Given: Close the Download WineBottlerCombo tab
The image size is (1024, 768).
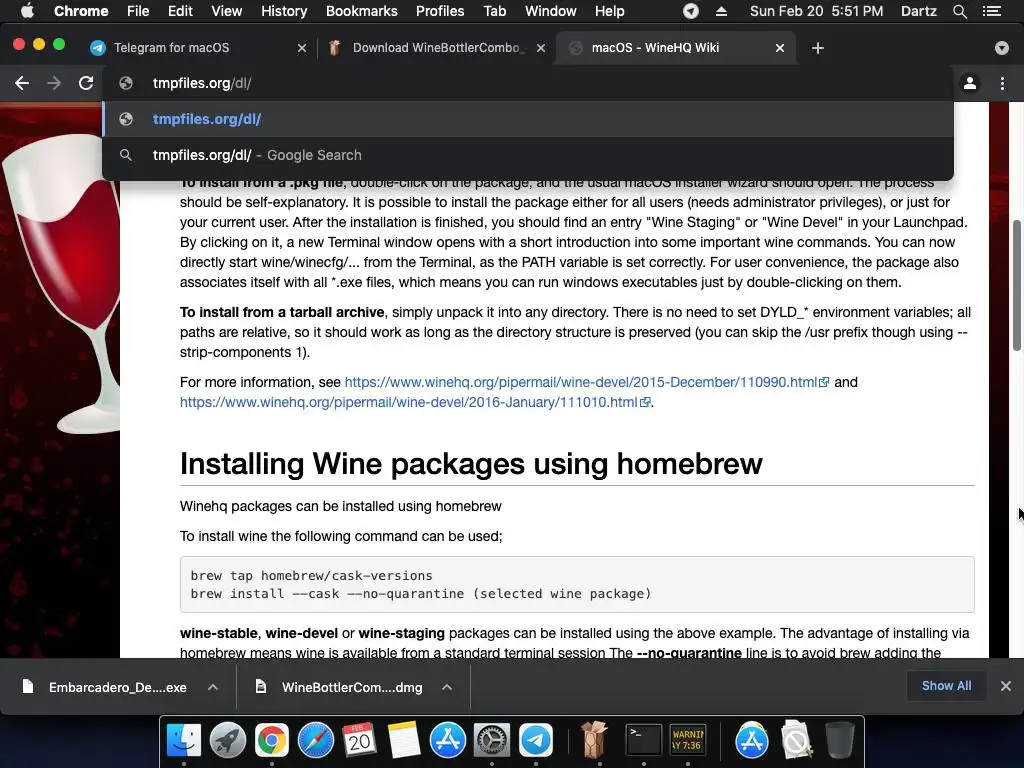Looking at the screenshot, I should tap(541, 48).
